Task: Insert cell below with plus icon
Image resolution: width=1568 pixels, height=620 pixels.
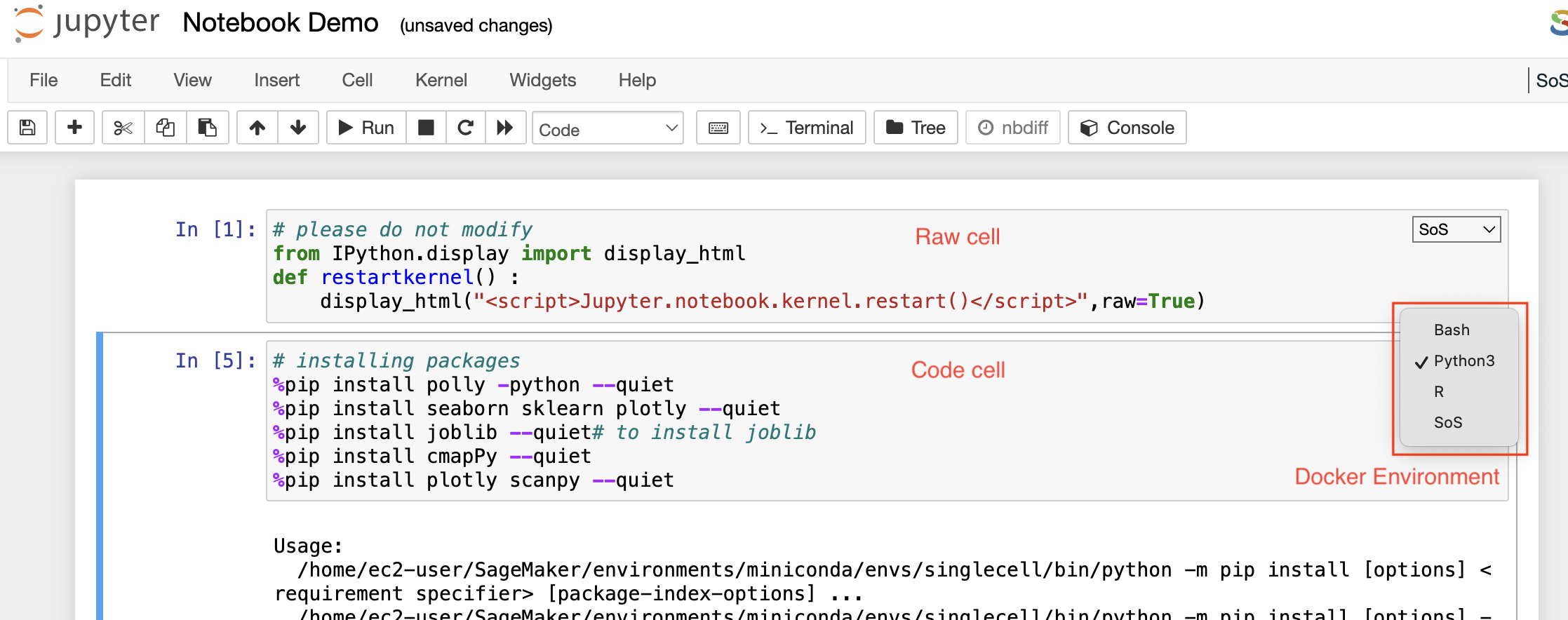Action: [74, 128]
